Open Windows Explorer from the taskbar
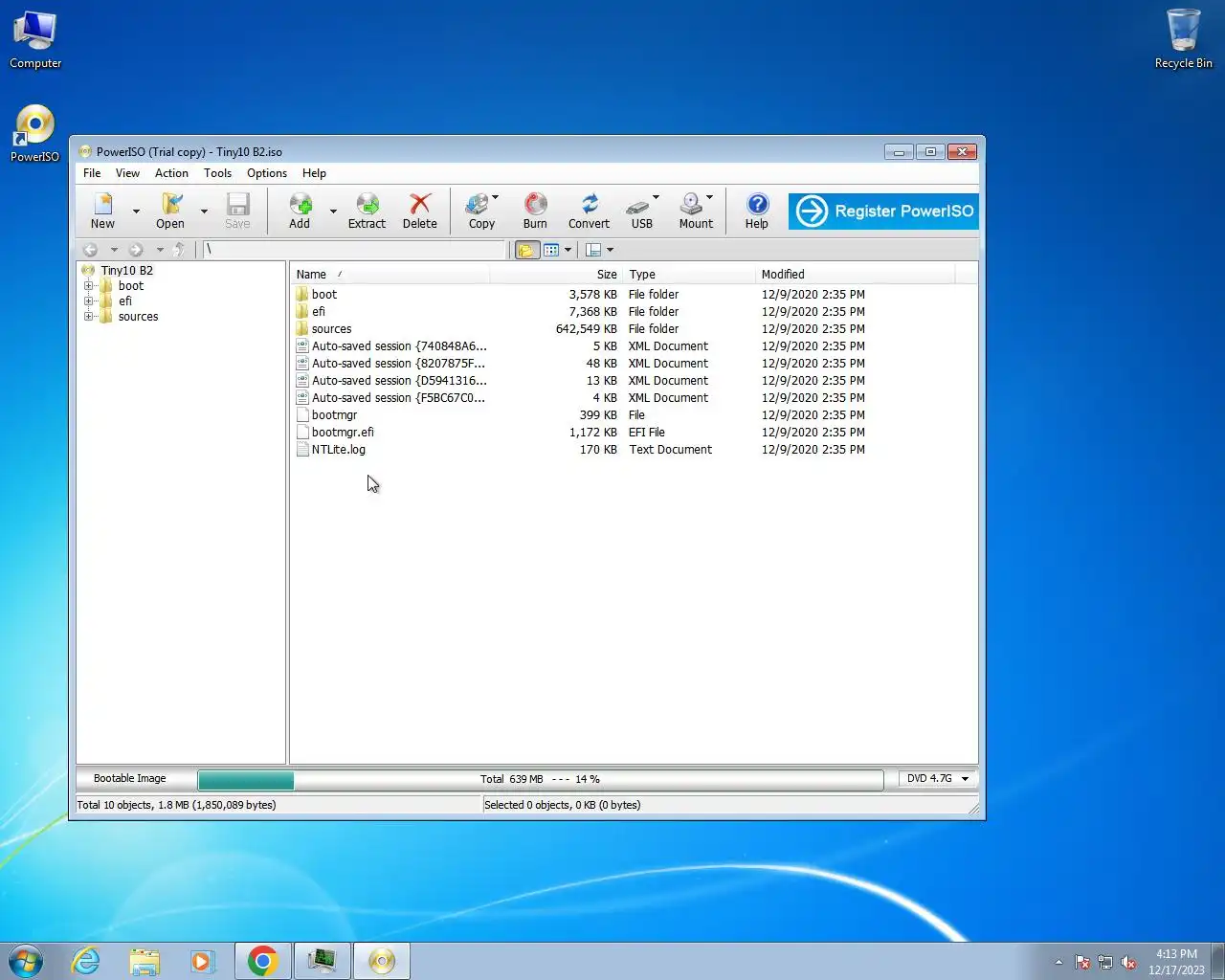This screenshot has height=980, width=1225. point(145,961)
